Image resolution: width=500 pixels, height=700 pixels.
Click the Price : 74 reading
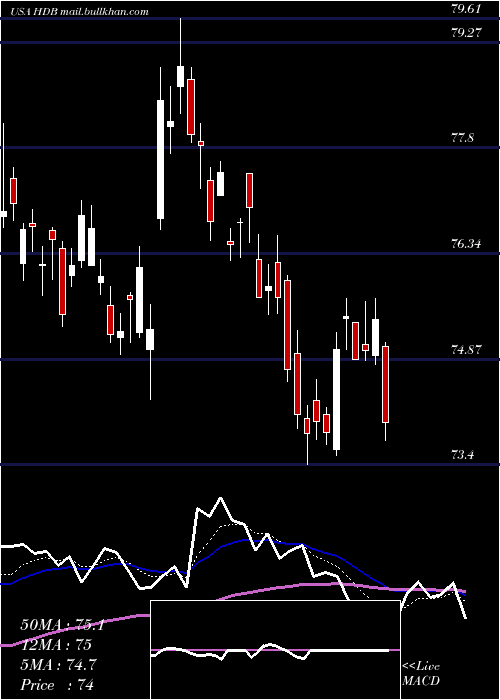click(x=57, y=685)
